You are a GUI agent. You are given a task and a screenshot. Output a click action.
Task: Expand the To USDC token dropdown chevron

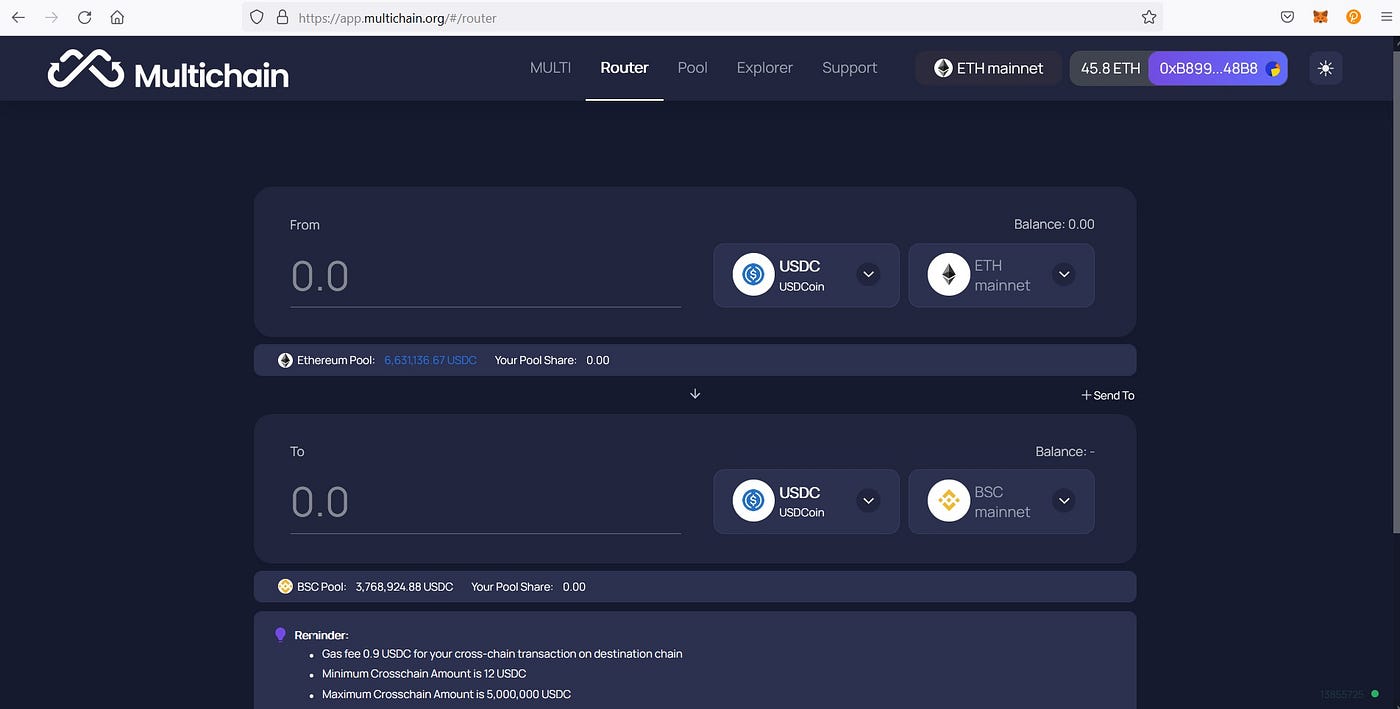coord(868,501)
